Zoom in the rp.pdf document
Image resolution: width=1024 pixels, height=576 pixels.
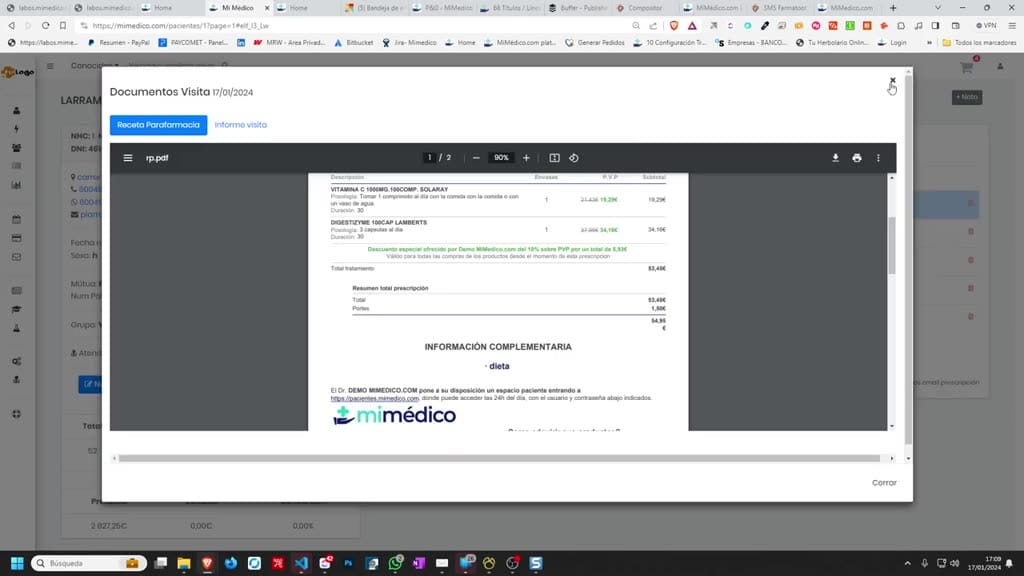pos(526,158)
